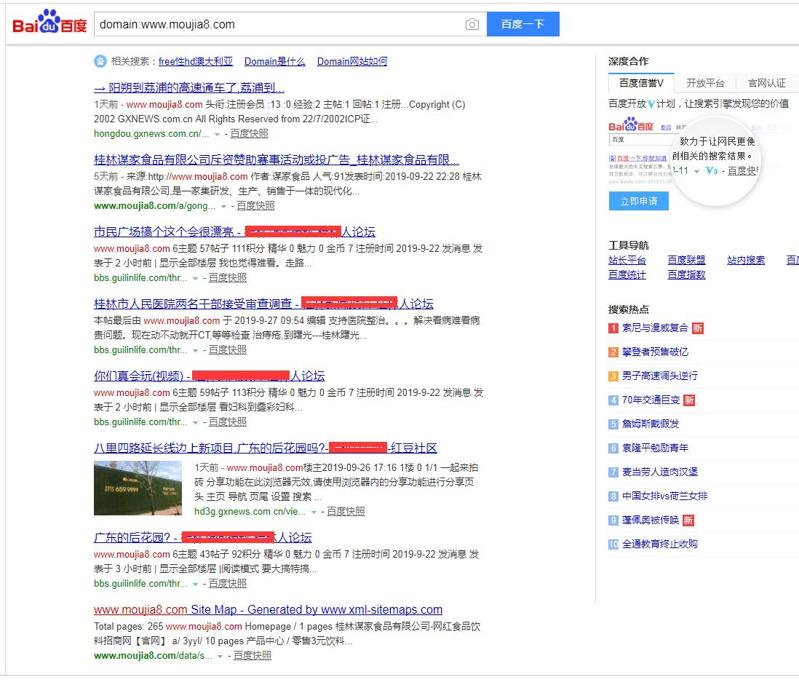This screenshot has height=685, width=799.
Task: Click 新 badge beside 索尼与漫威复合
Action: pos(698,328)
